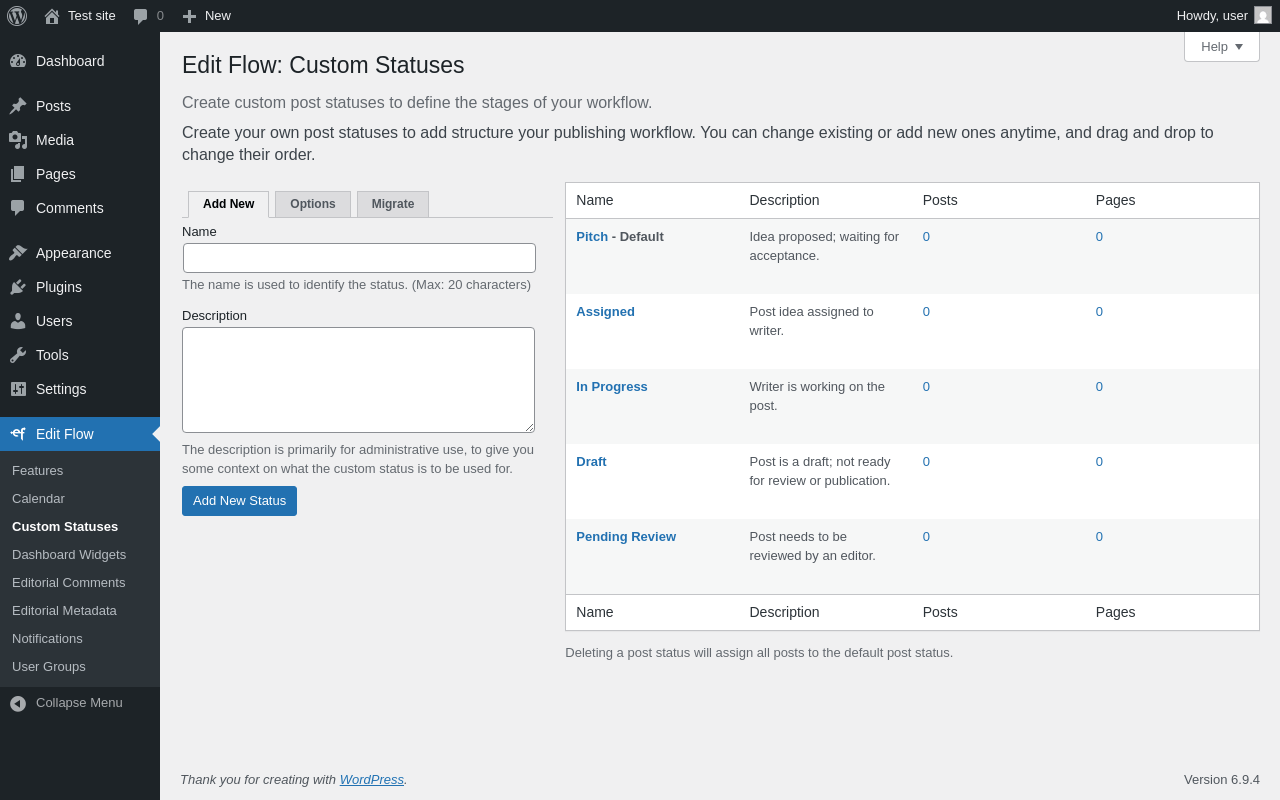
Task: Click posts count for Assigned row
Action: pos(926,311)
